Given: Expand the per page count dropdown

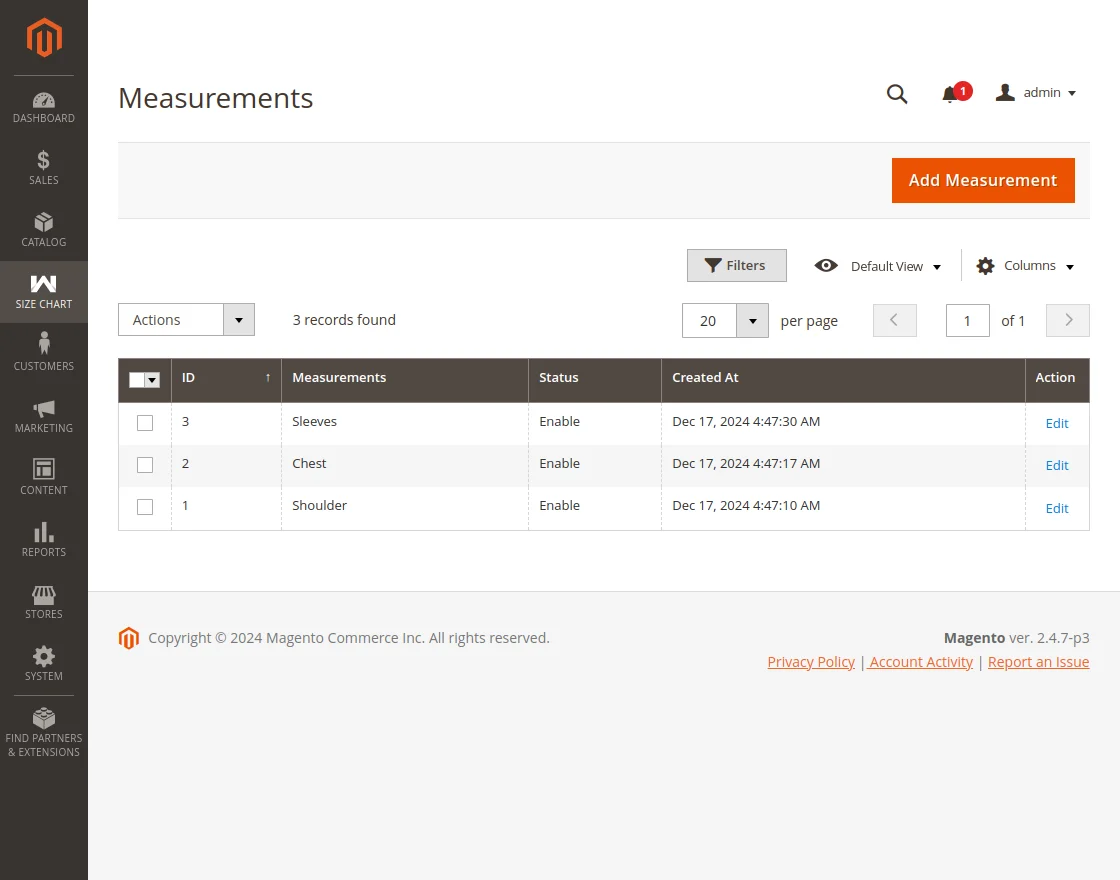Looking at the screenshot, I should pos(752,320).
